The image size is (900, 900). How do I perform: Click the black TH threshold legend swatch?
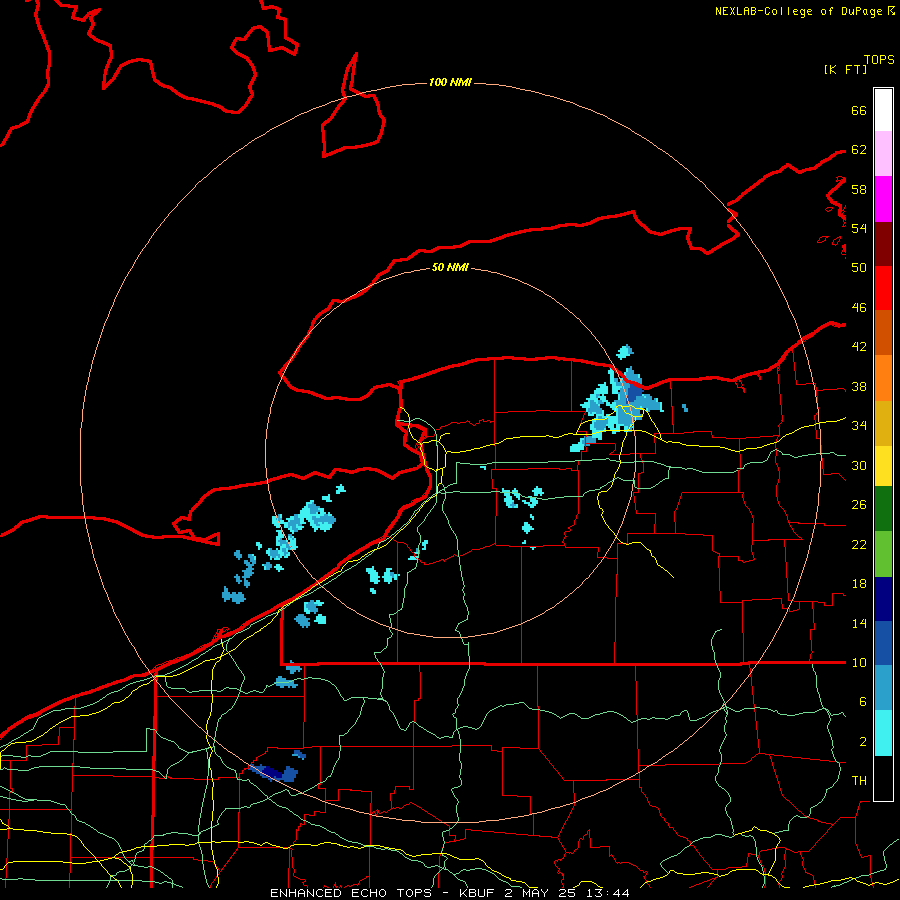point(883,778)
